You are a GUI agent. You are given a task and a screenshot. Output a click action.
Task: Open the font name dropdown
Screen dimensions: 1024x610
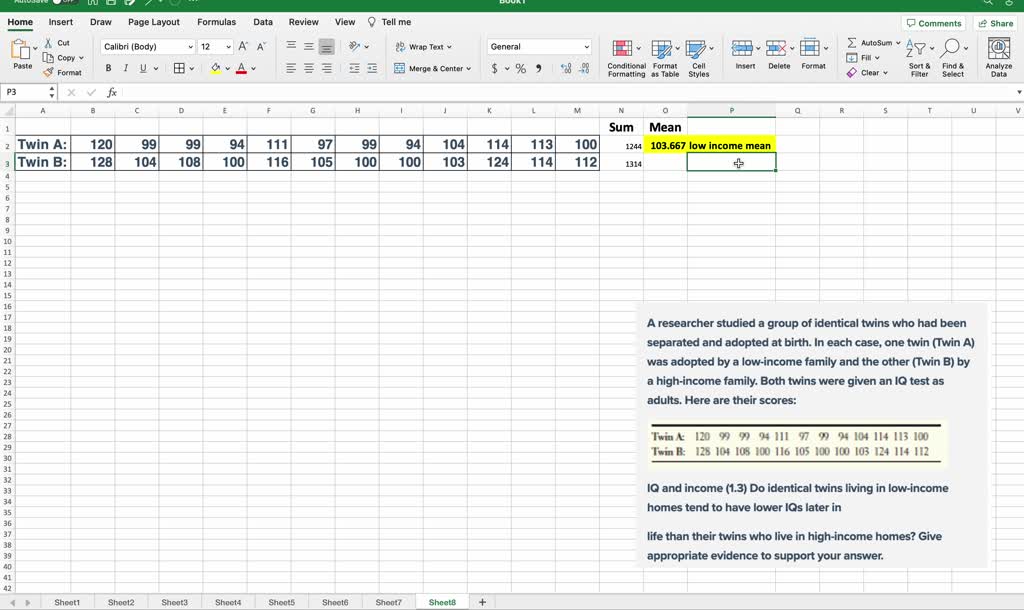click(190, 47)
